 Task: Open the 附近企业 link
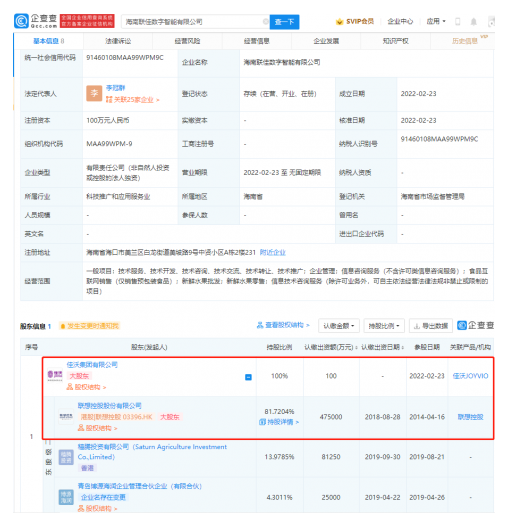pyautogui.click(x=273, y=252)
